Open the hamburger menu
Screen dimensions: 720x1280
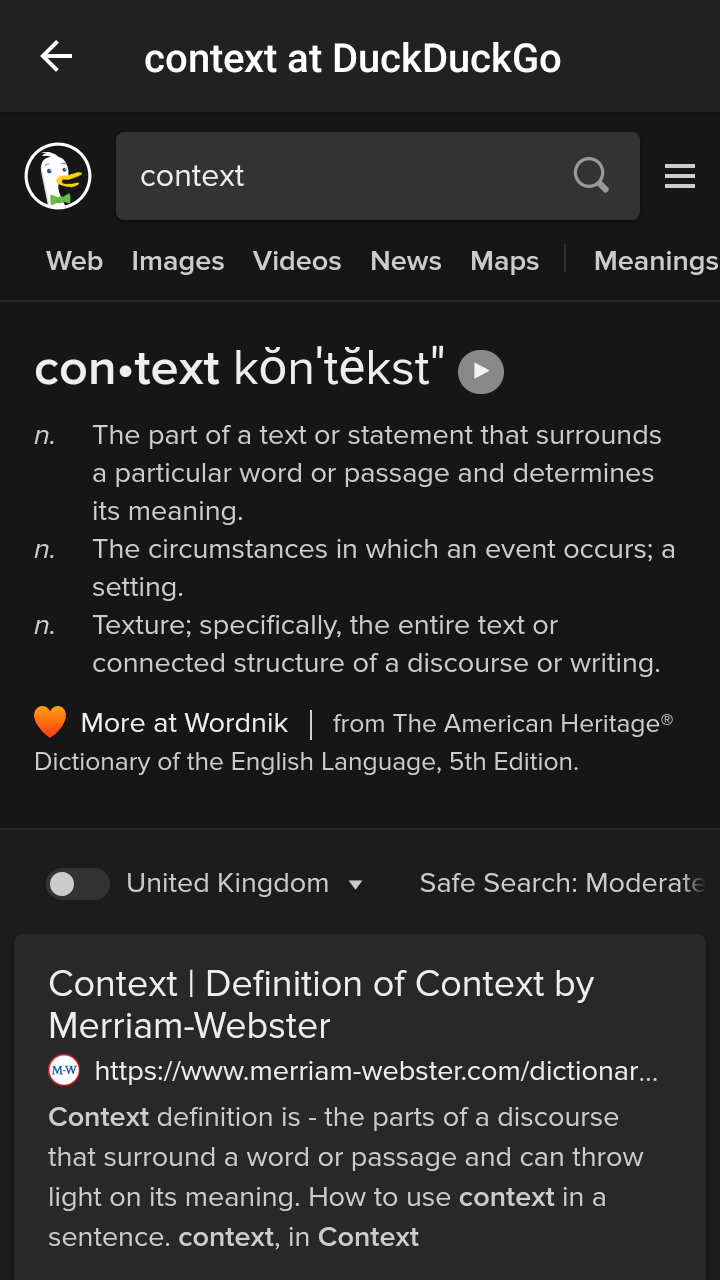(680, 176)
